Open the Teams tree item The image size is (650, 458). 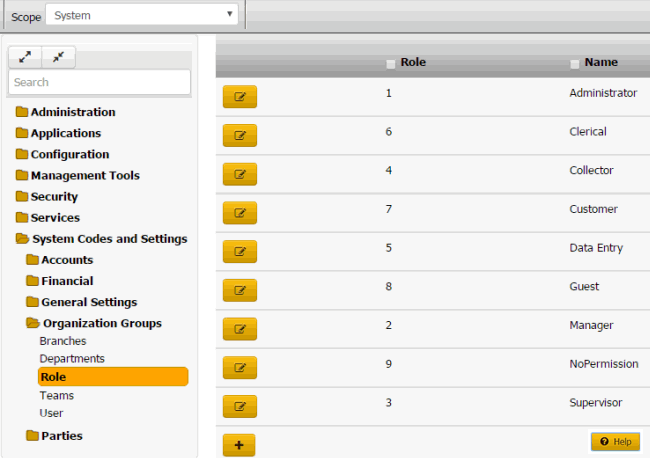coord(57,395)
